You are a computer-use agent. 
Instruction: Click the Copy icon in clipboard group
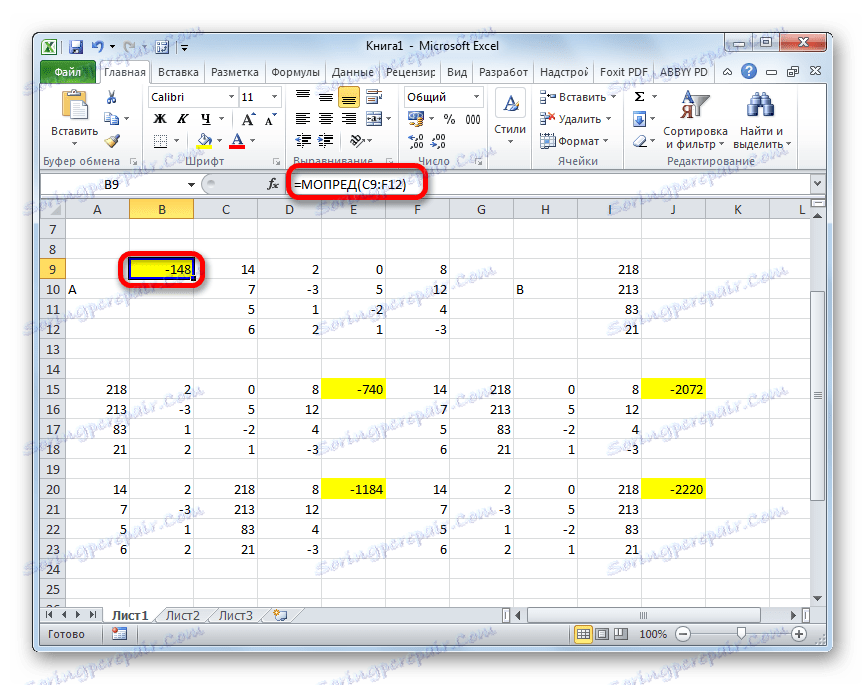[111, 119]
